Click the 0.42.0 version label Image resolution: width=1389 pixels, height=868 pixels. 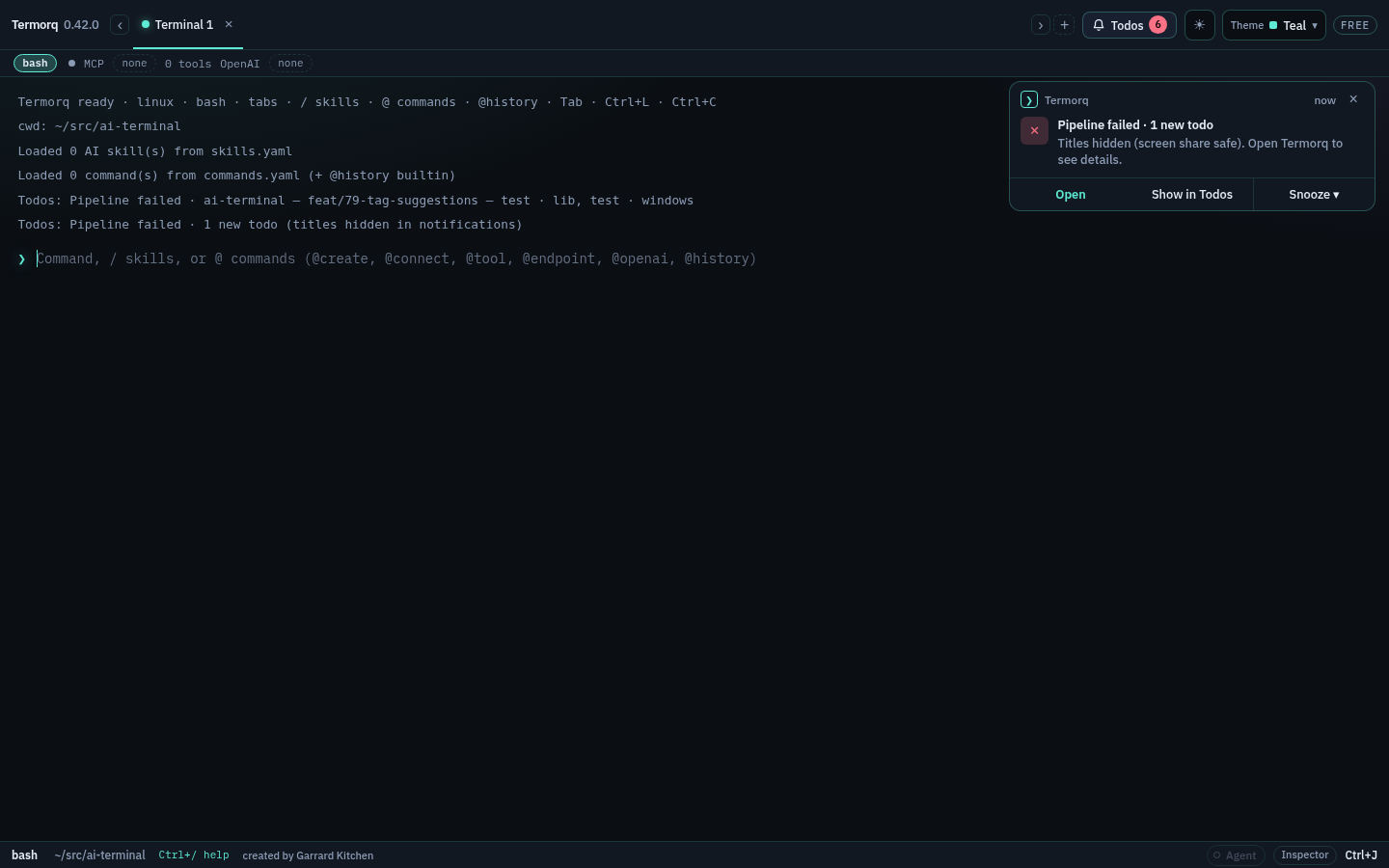(81, 25)
